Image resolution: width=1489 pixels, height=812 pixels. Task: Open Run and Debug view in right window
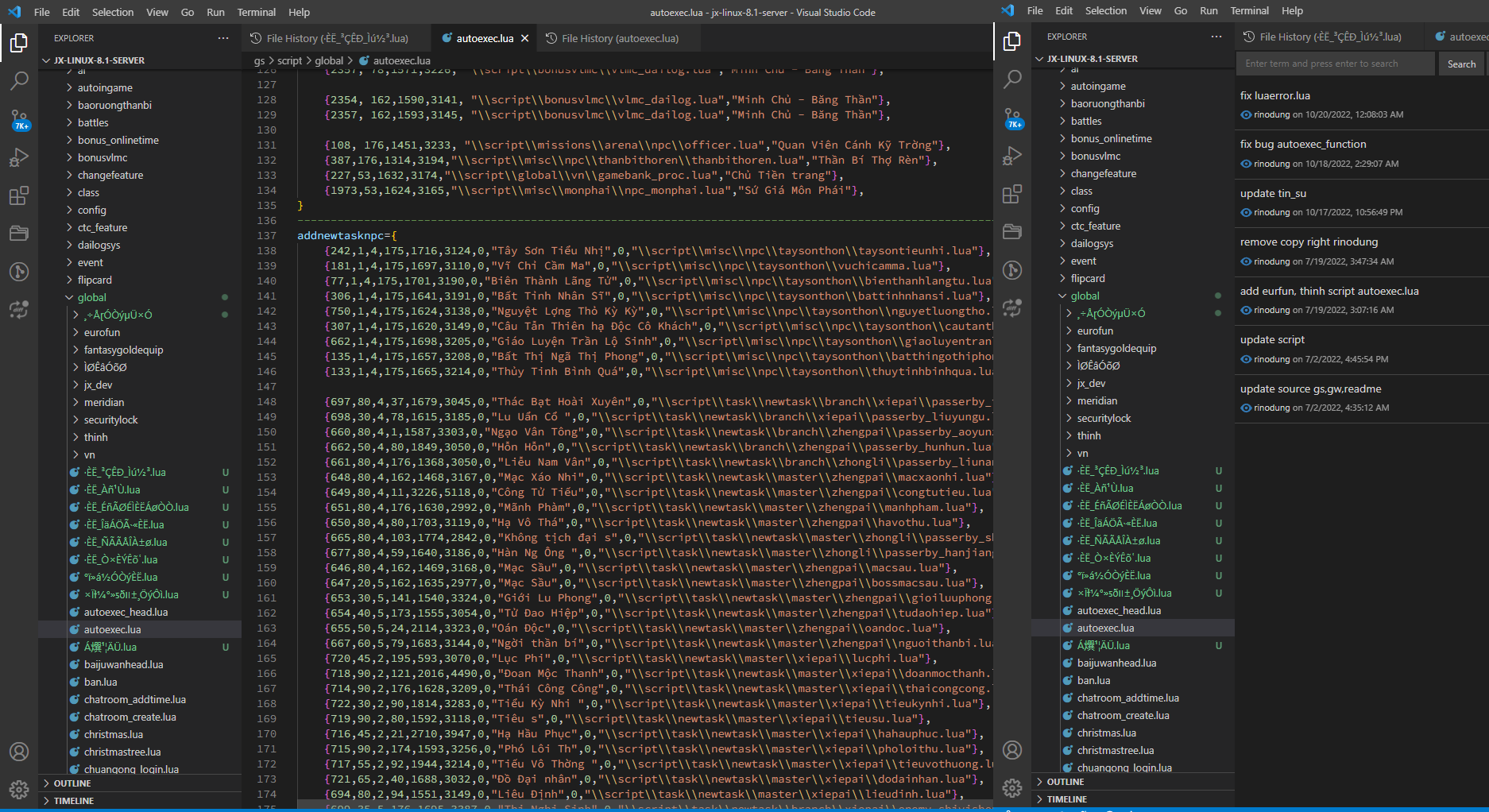(1012, 156)
